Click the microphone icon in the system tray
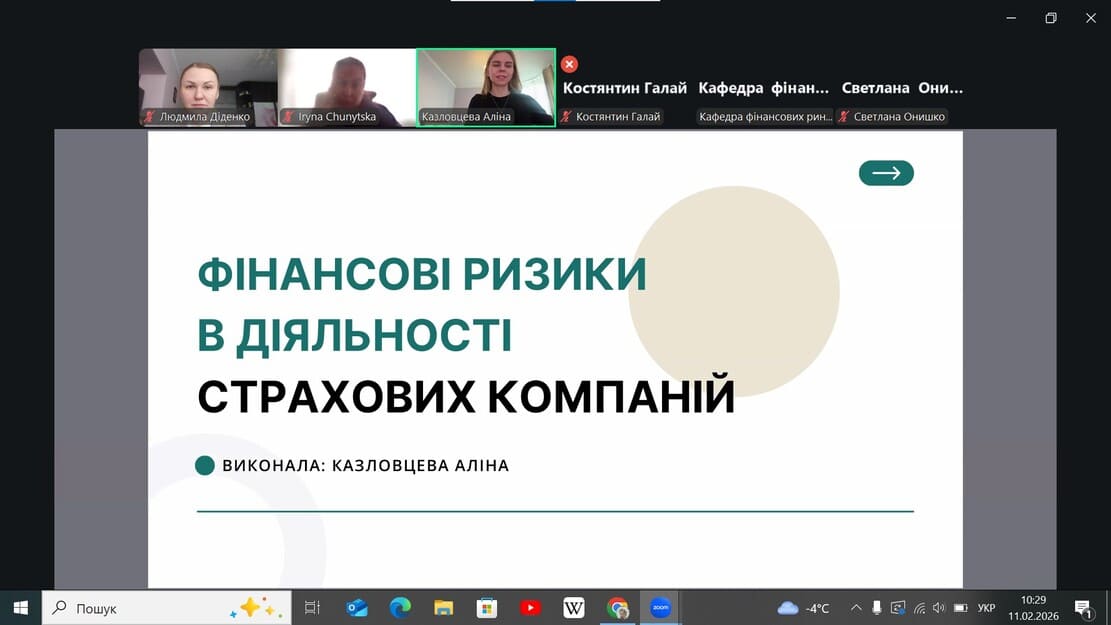 click(877, 607)
